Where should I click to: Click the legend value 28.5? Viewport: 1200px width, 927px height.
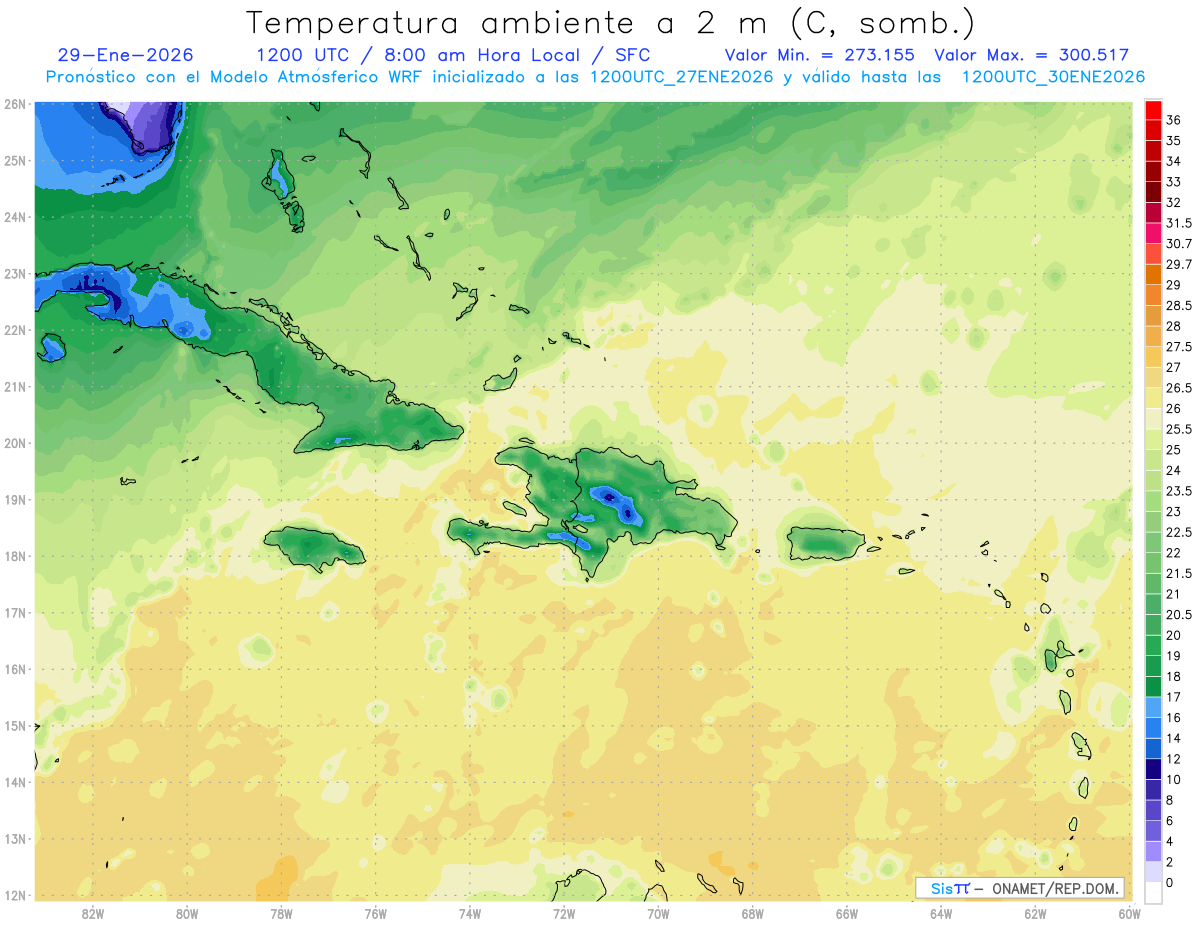pos(1179,305)
